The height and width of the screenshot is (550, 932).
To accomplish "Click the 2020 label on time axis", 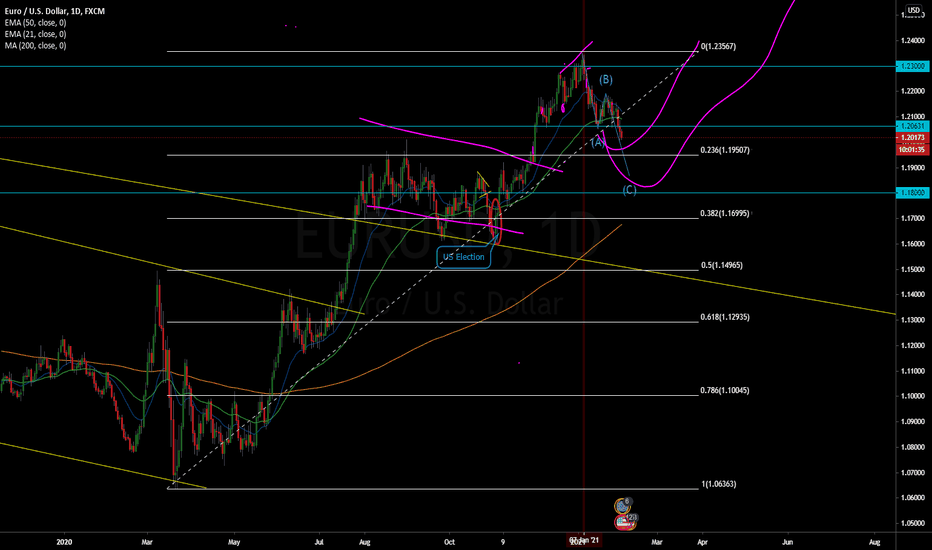I will coord(64,542).
